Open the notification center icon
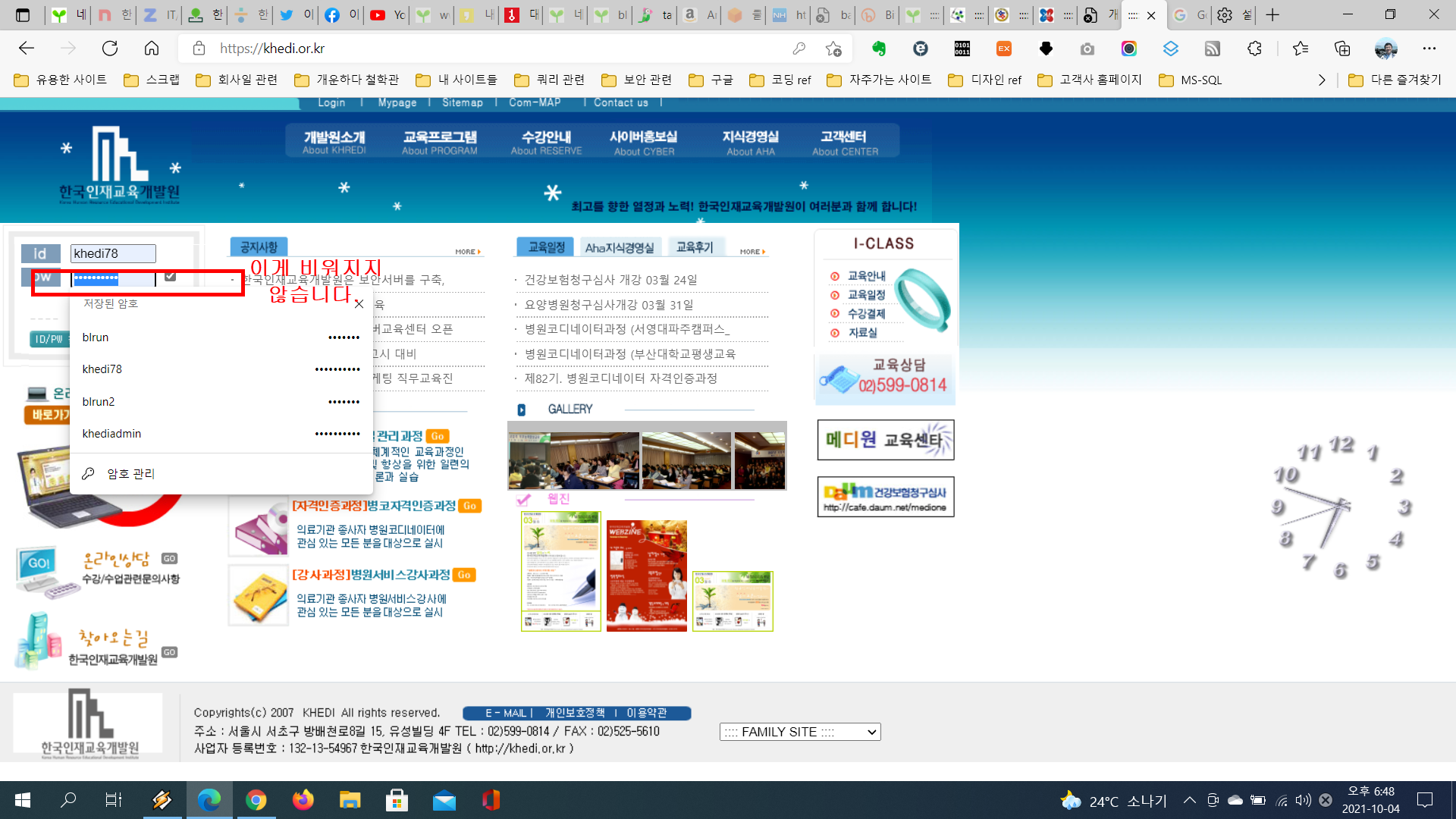The width and height of the screenshot is (1456, 819). pos(1425,800)
